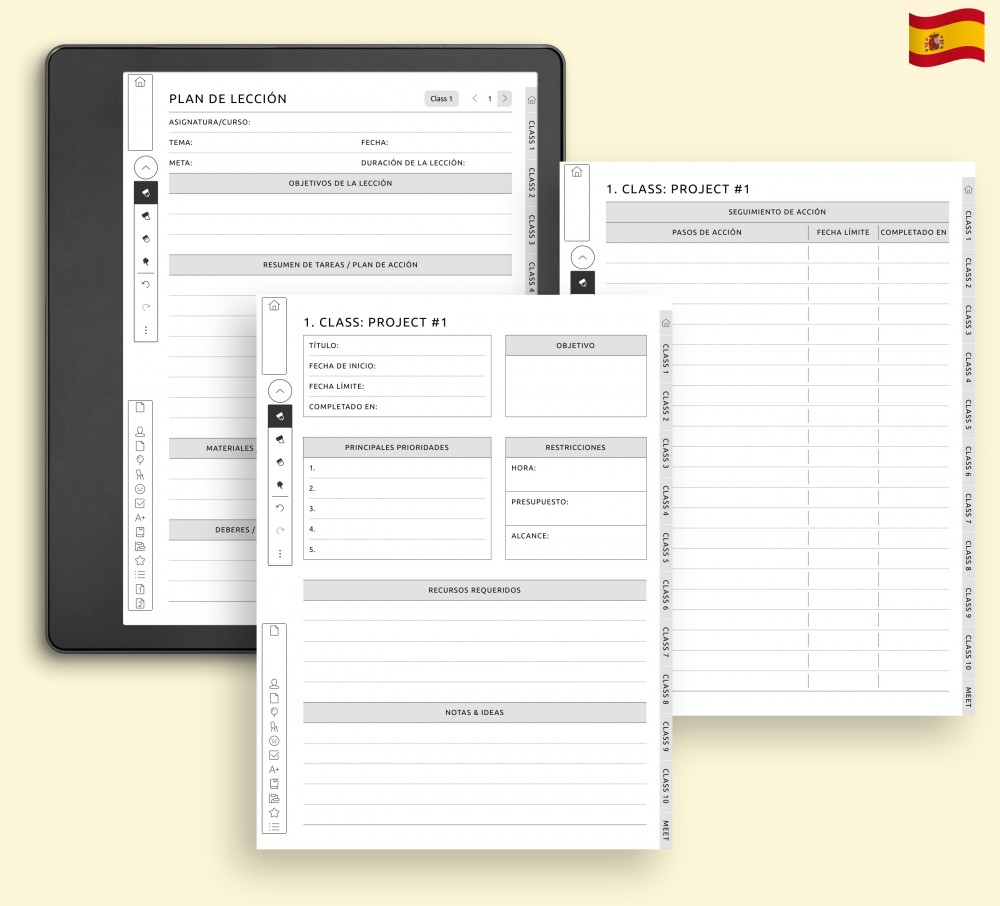Select the CLASS 10 tab on the action tracking page
The width and height of the screenshot is (1000, 906).
(968, 652)
